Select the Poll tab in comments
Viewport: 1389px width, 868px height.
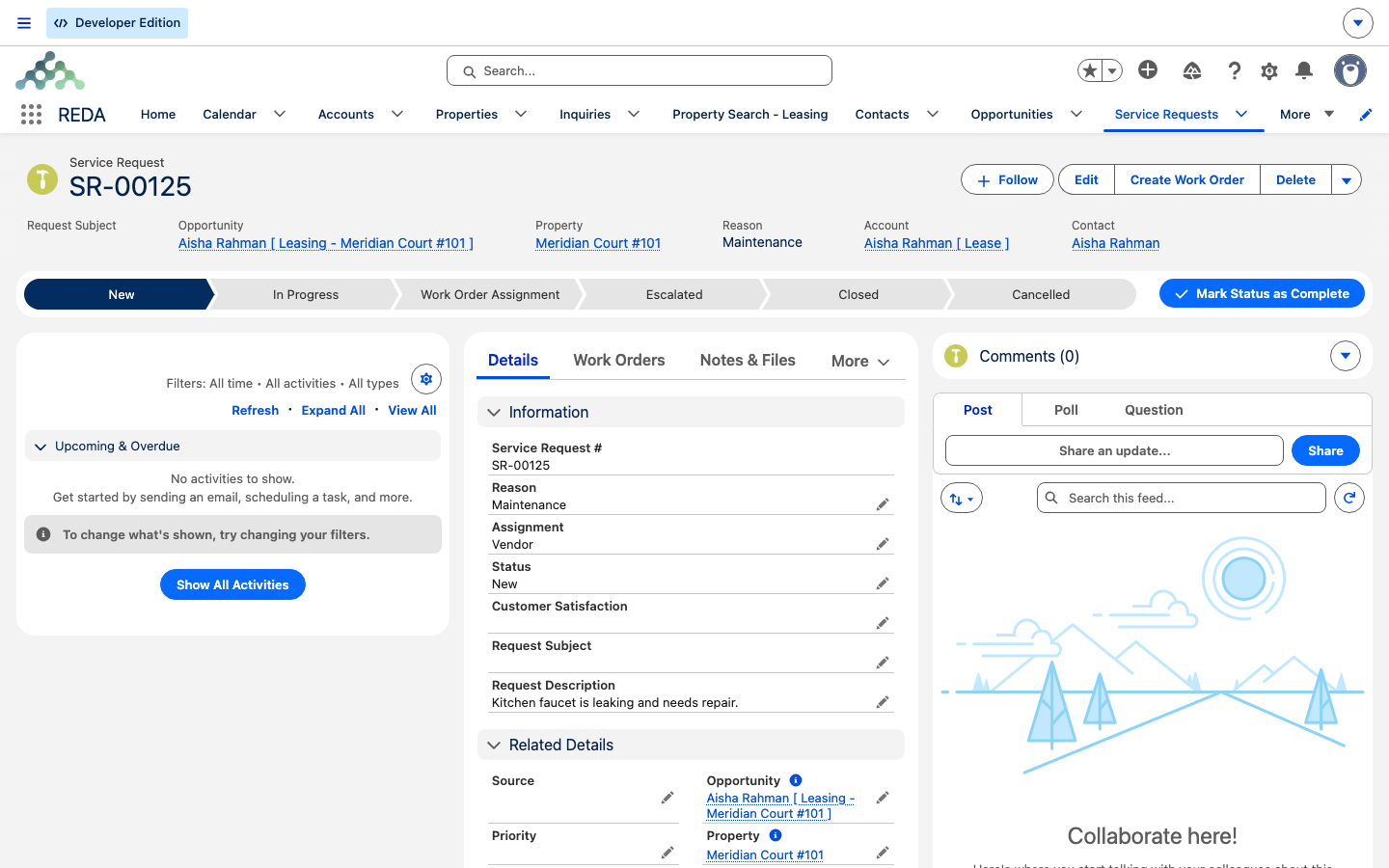[x=1066, y=410]
